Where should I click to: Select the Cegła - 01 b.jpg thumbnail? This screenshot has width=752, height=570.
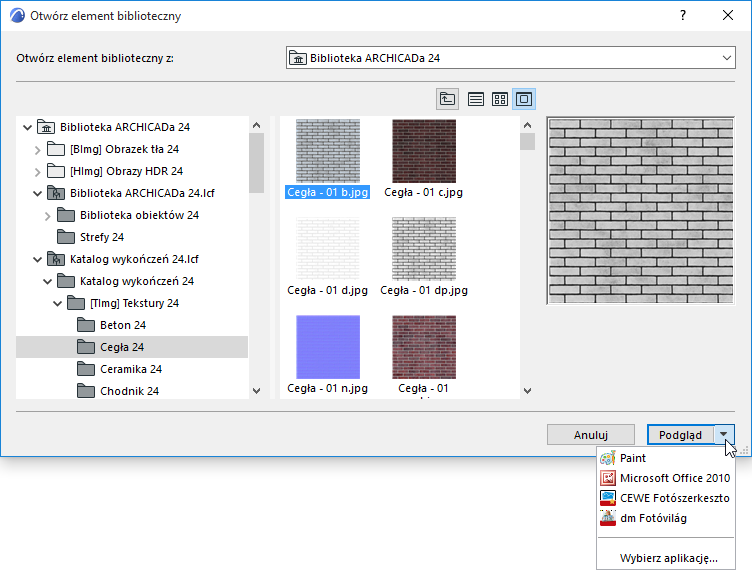[x=328, y=151]
